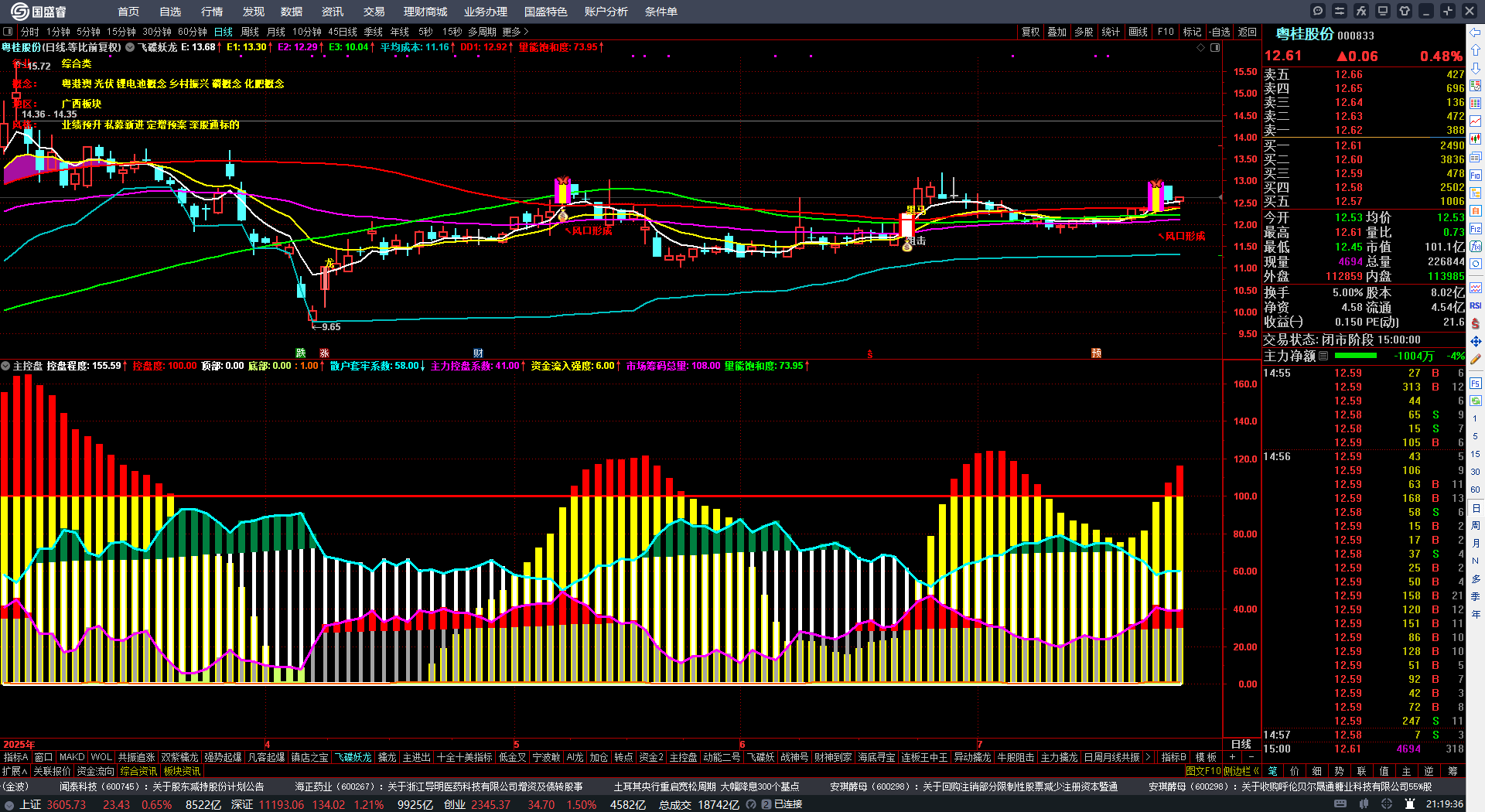Open the 多周期 multi-period option
The height and width of the screenshot is (812, 1485).
tap(482, 32)
